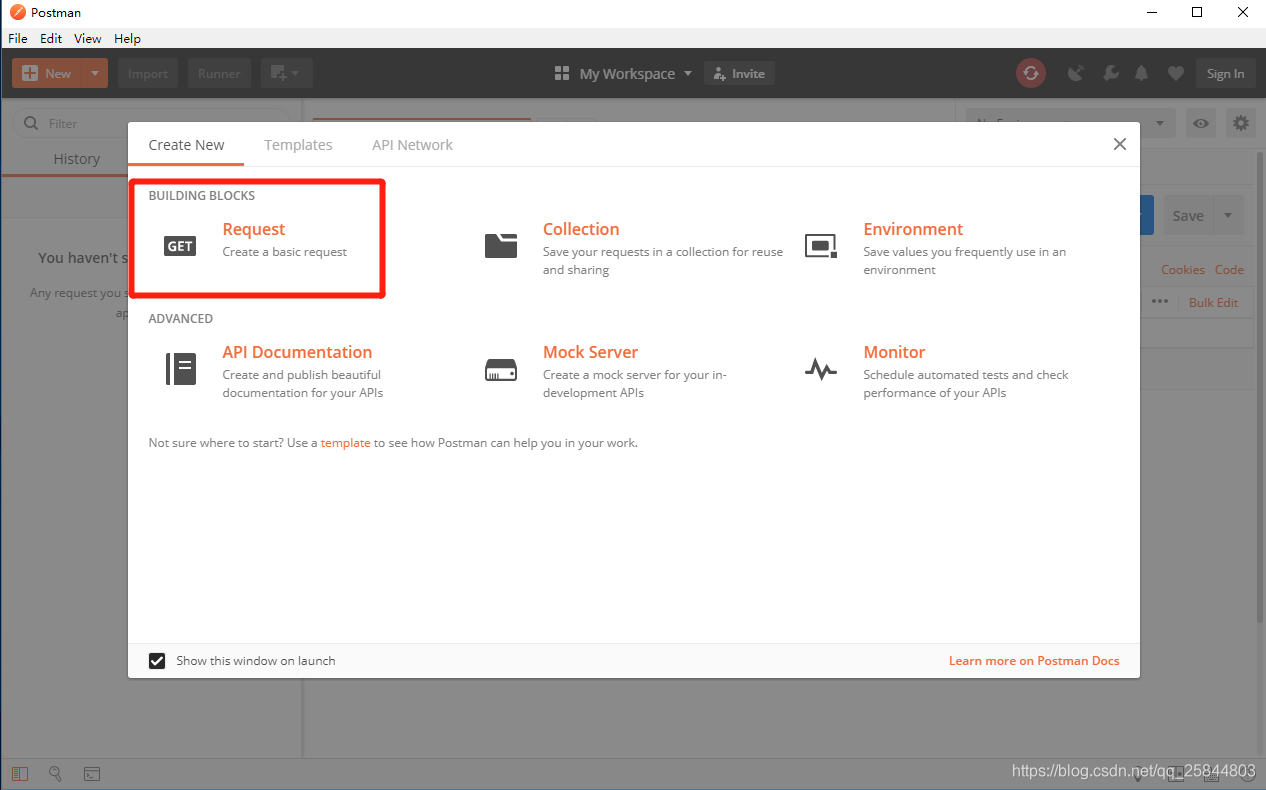Click the orange sync status icon
This screenshot has width=1266, height=790.
coord(1030,73)
